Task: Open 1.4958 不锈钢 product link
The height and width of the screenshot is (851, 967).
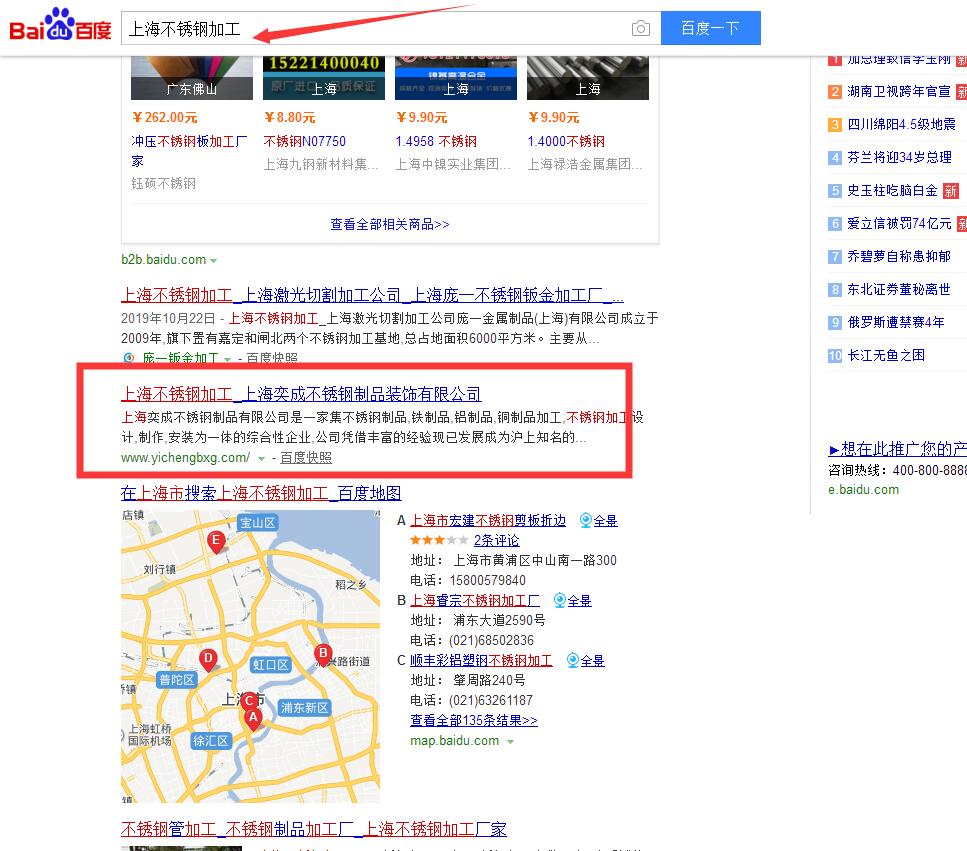Action: click(x=436, y=141)
